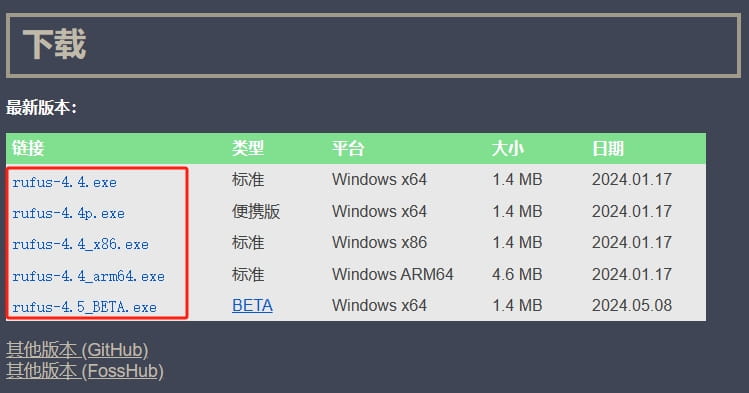The height and width of the screenshot is (393, 749).
Task: Get the rufus-4.5_BETA.exe download
Action: click(85, 307)
